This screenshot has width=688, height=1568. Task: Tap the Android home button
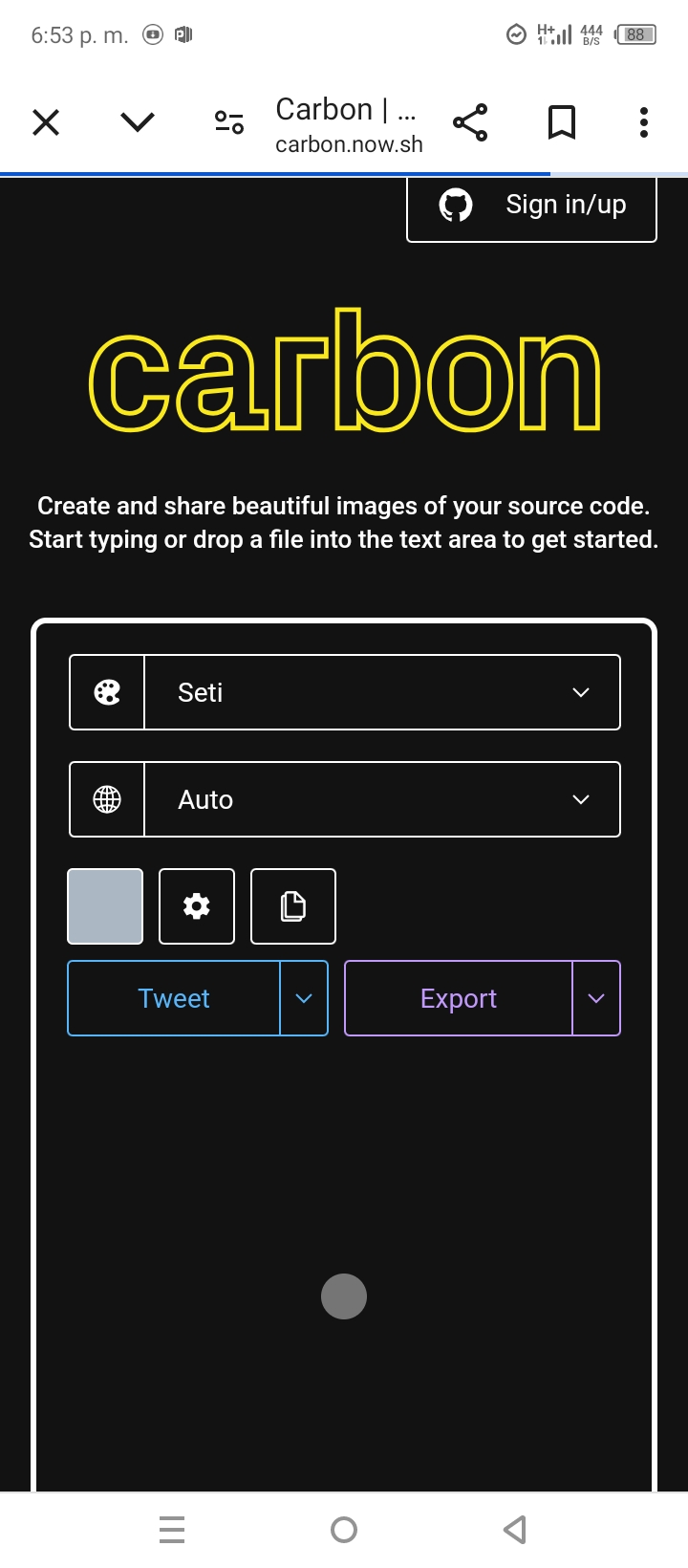click(x=344, y=1530)
